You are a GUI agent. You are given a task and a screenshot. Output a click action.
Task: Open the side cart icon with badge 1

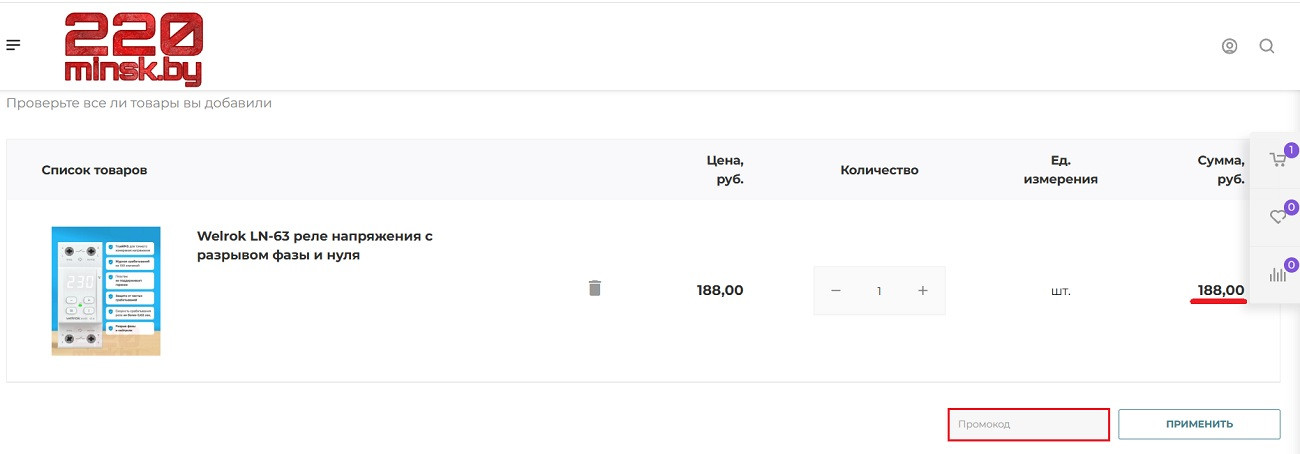(1277, 159)
